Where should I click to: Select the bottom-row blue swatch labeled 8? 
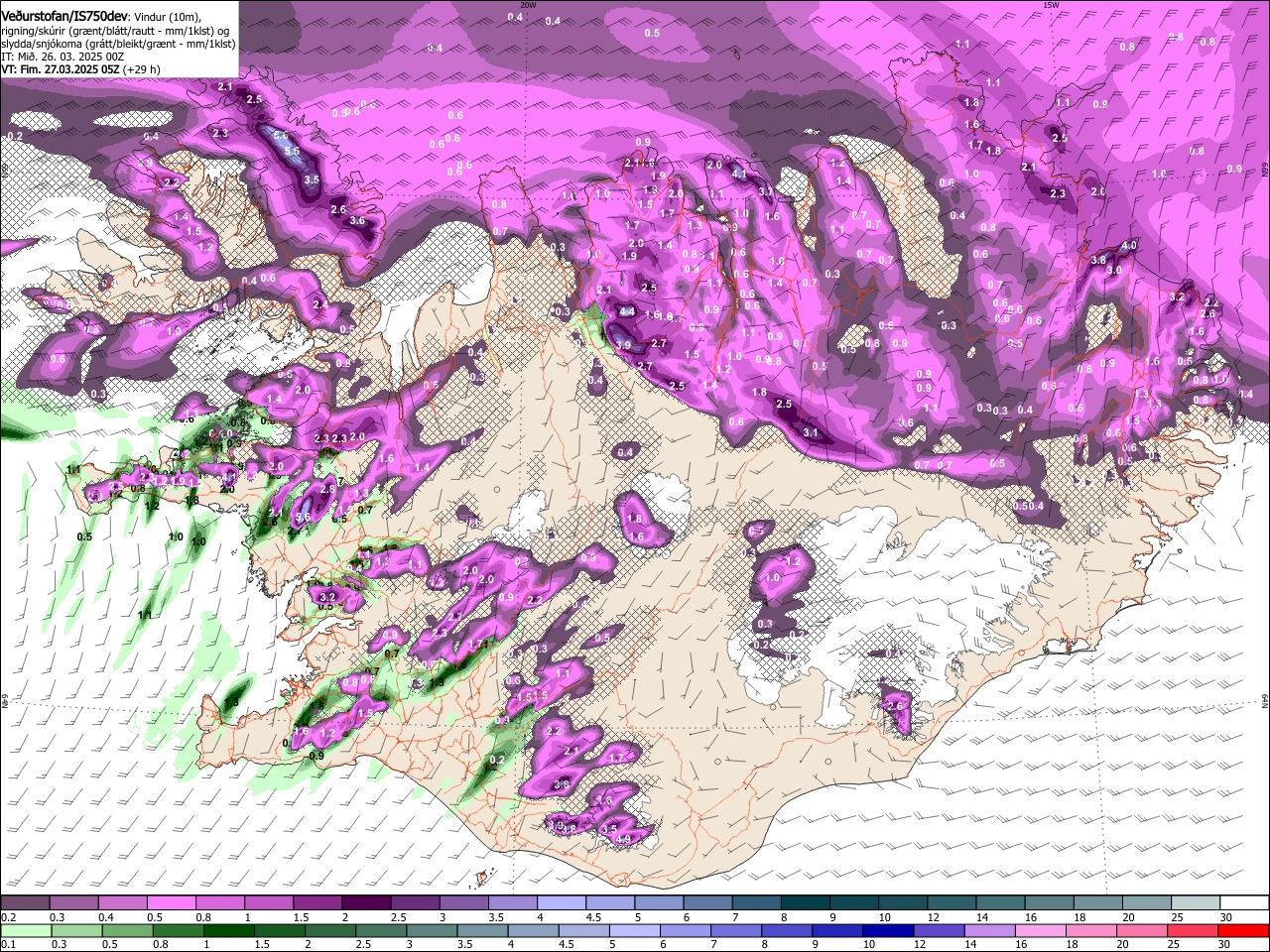785,930
